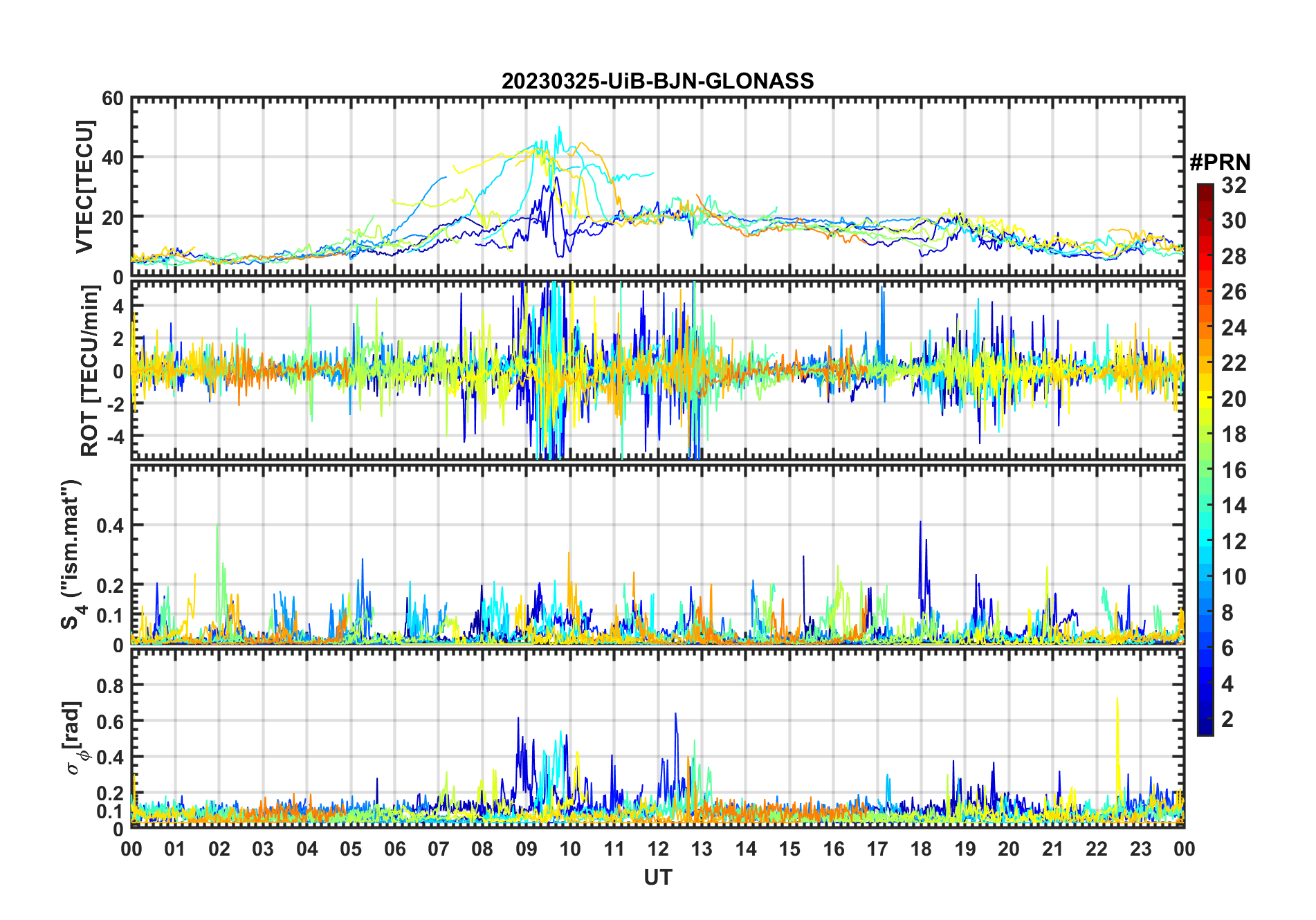Click the 06 tick on the UT axis
The width and height of the screenshot is (1316, 920).
point(395,849)
